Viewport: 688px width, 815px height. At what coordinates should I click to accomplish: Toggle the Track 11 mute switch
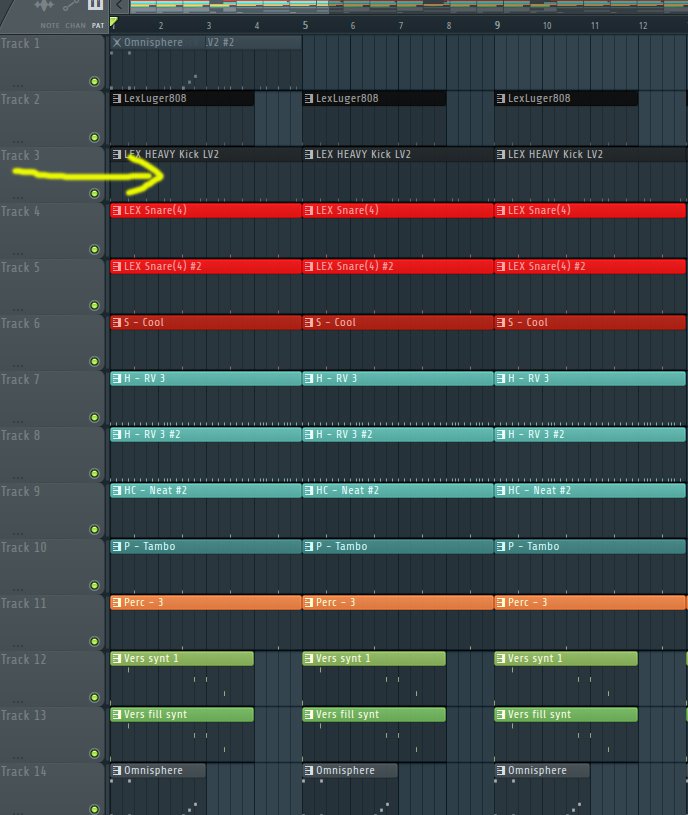[94, 641]
